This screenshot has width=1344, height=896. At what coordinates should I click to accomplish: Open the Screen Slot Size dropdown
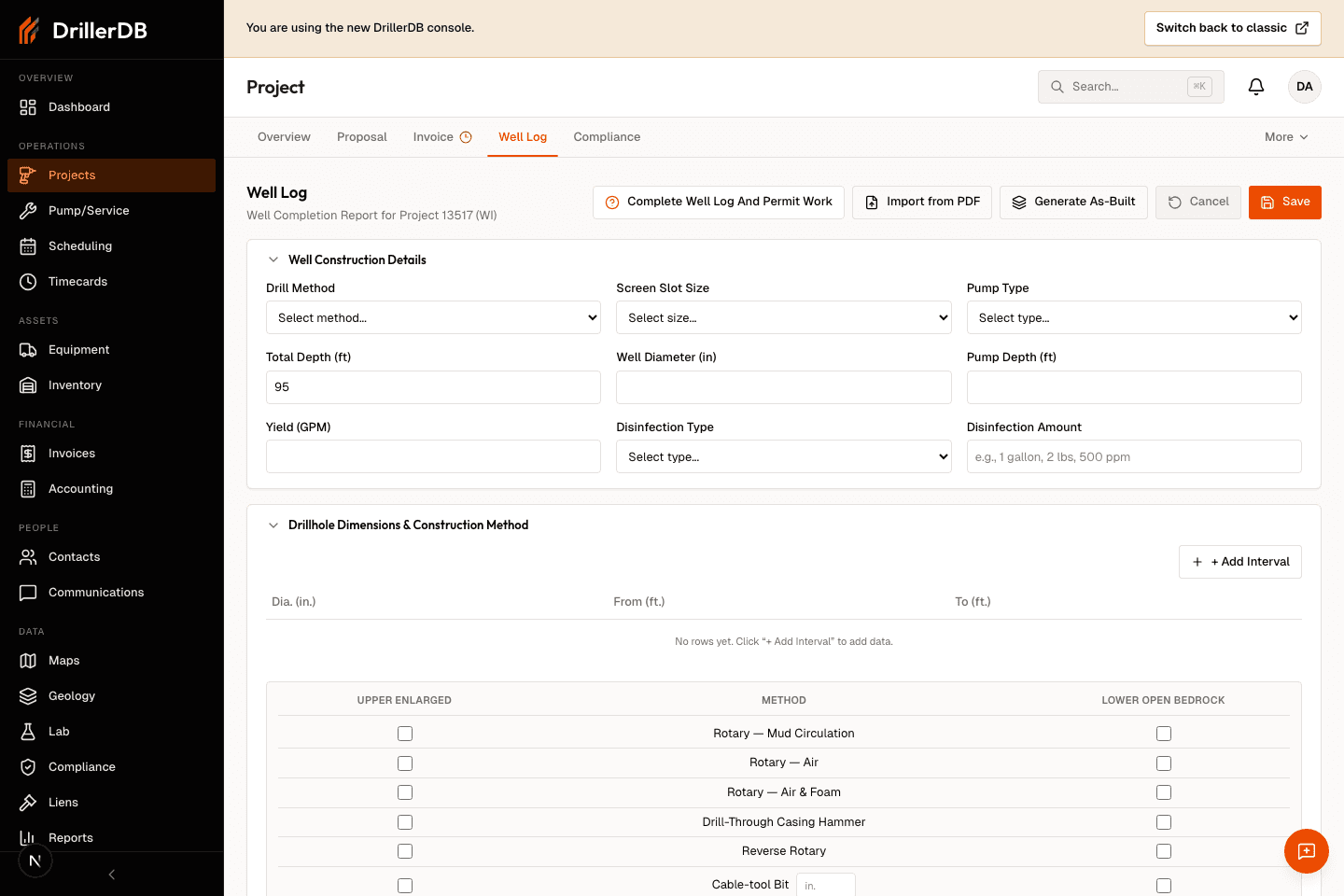pos(784,317)
